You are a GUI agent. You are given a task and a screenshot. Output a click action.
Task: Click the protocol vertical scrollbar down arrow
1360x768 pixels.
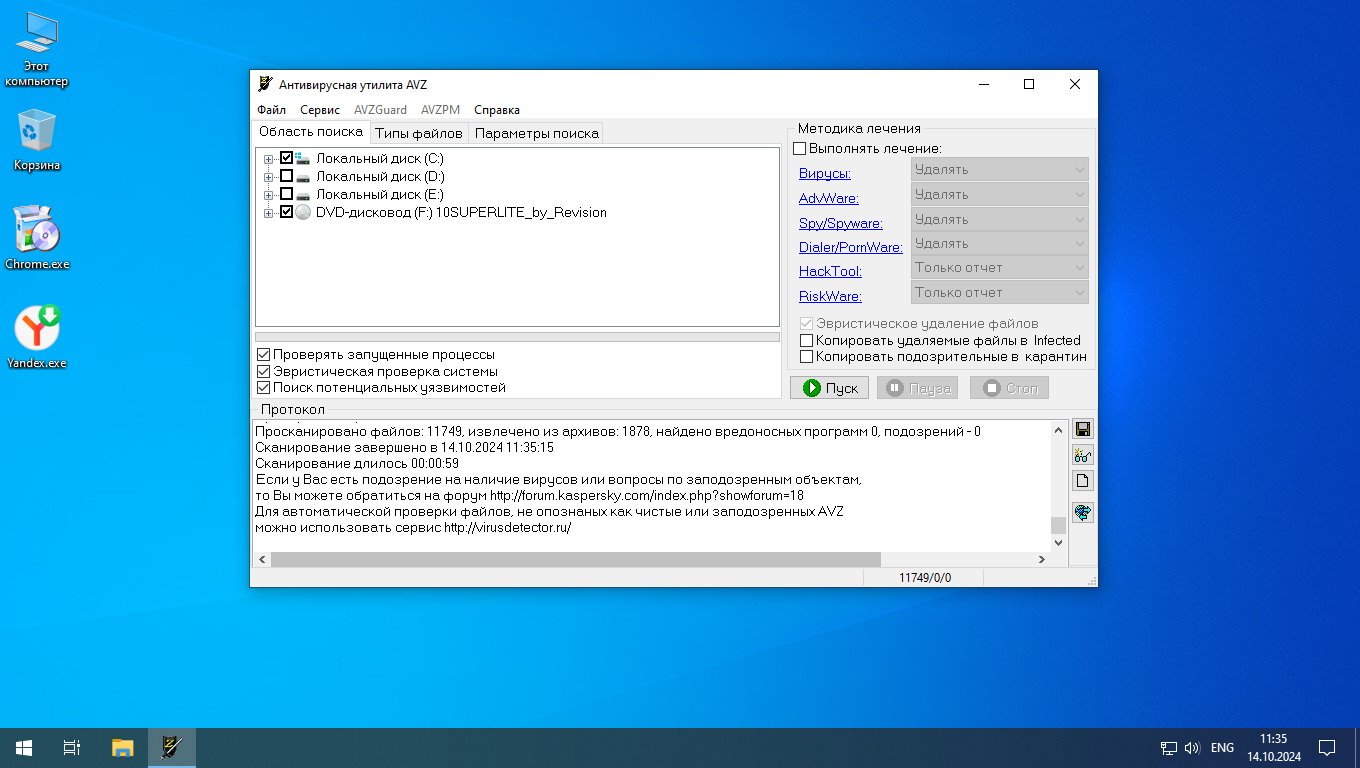pyautogui.click(x=1059, y=542)
